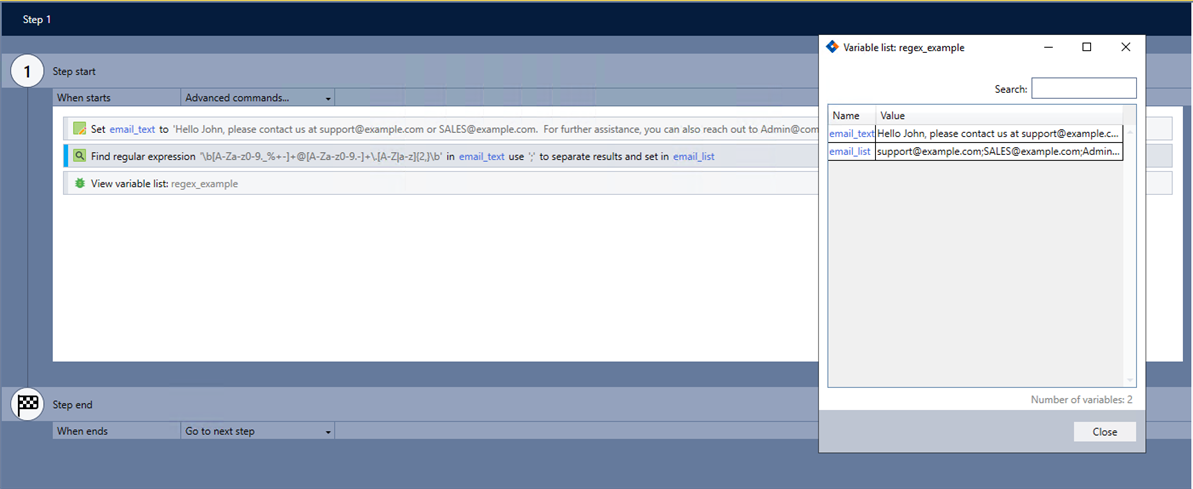This screenshot has width=1193, height=489.
Task: Click the Value column header
Action: (x=999, y=116)
